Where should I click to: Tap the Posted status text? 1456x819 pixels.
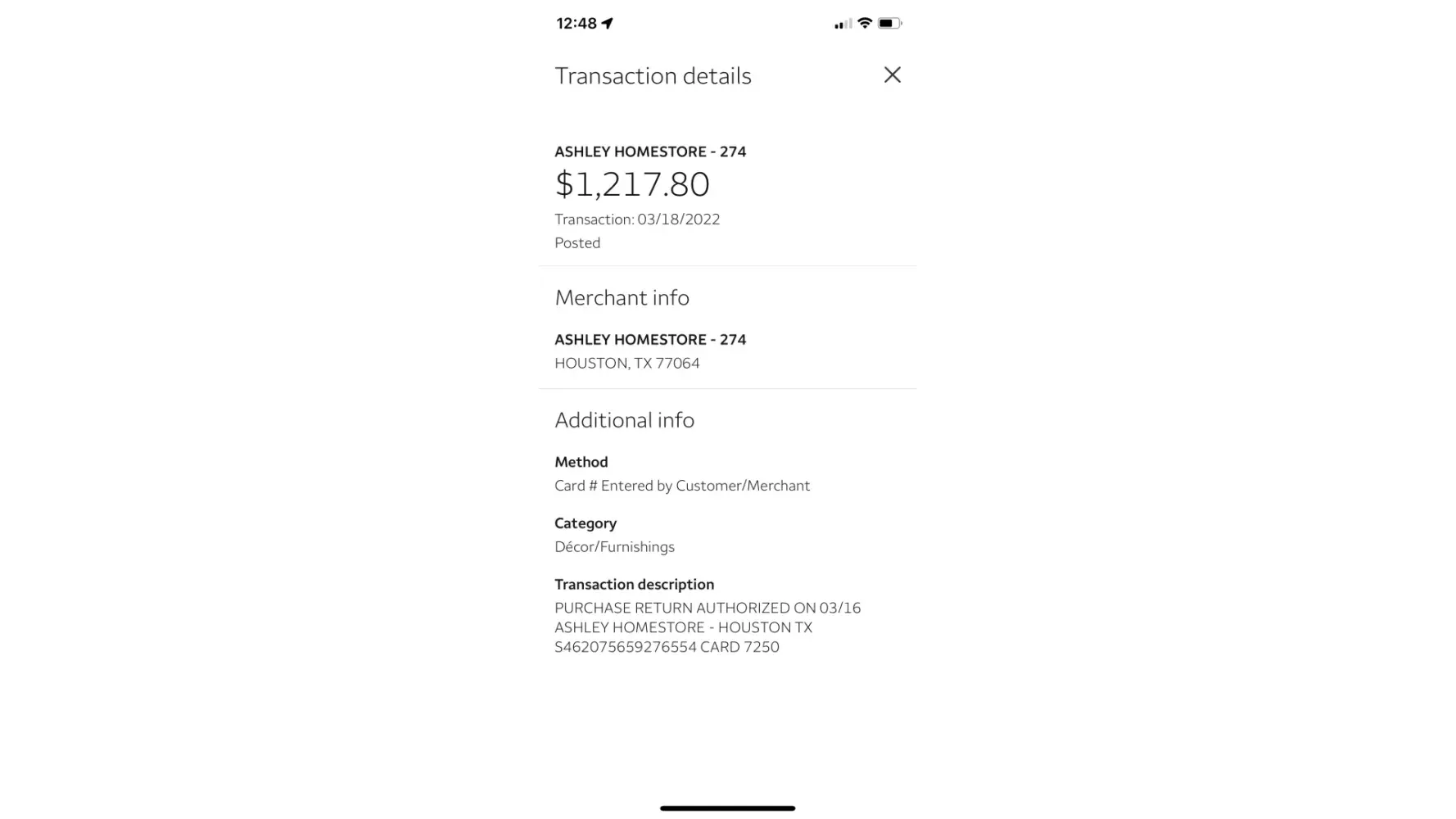(x=577, y=243)
